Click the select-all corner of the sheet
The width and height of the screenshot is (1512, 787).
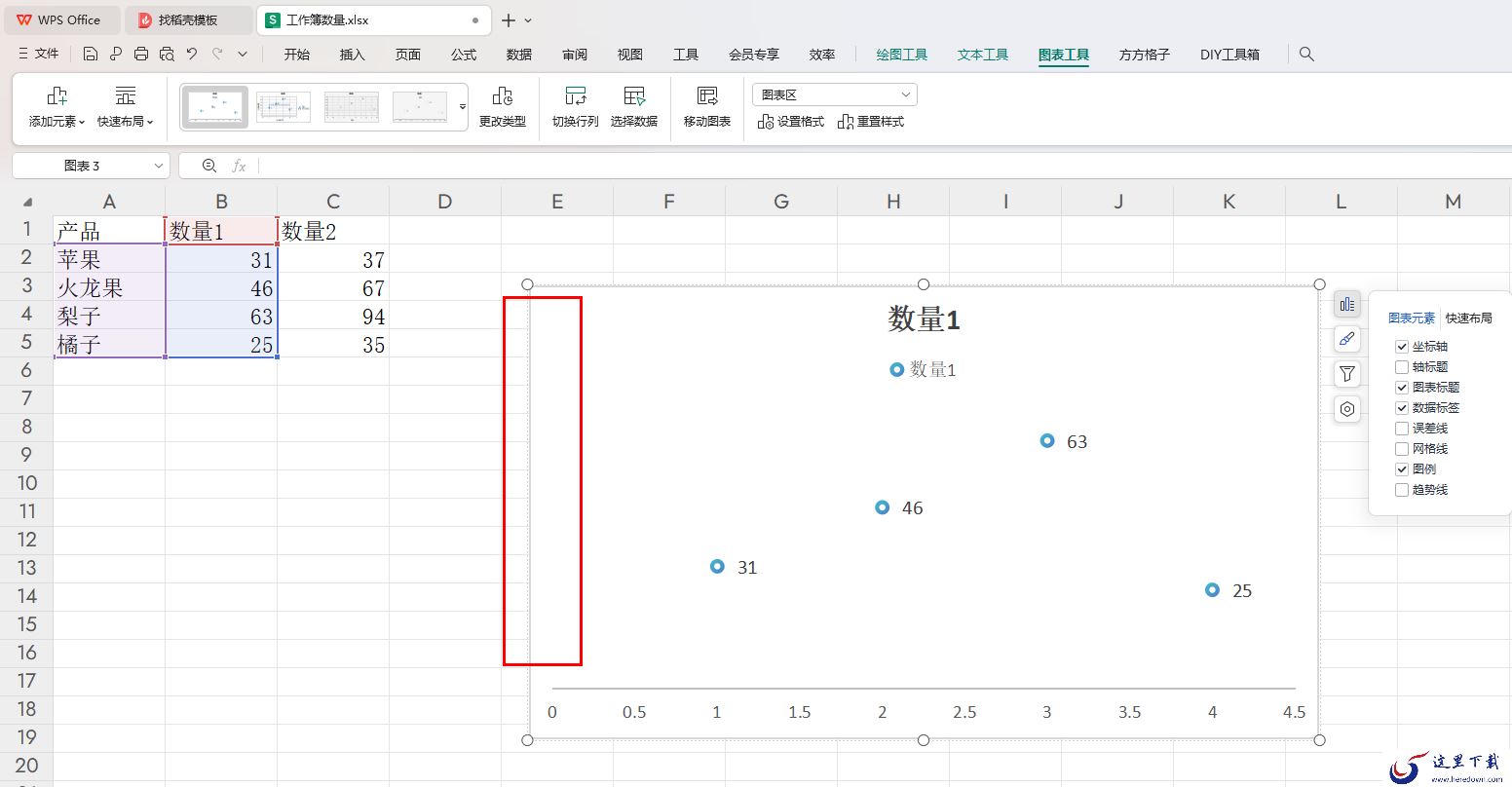click(x=27, y=202)
